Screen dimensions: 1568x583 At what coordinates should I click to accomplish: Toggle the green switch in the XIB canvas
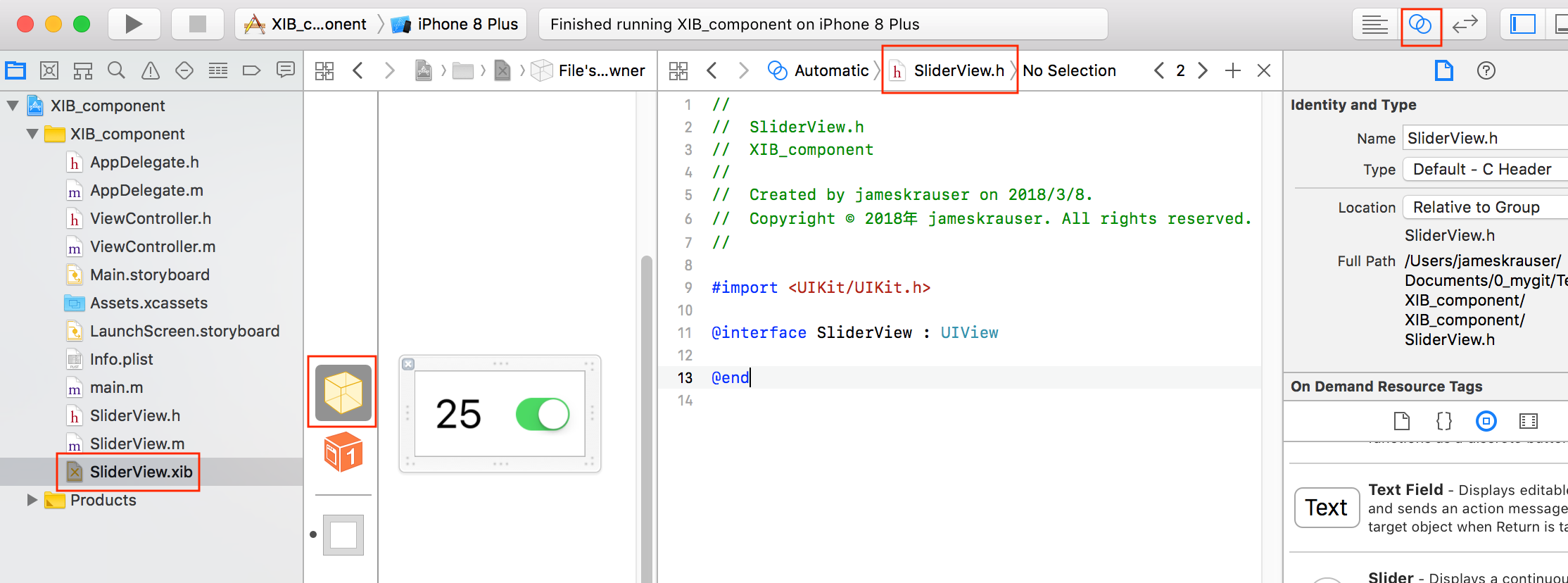[x=543, y=414]
